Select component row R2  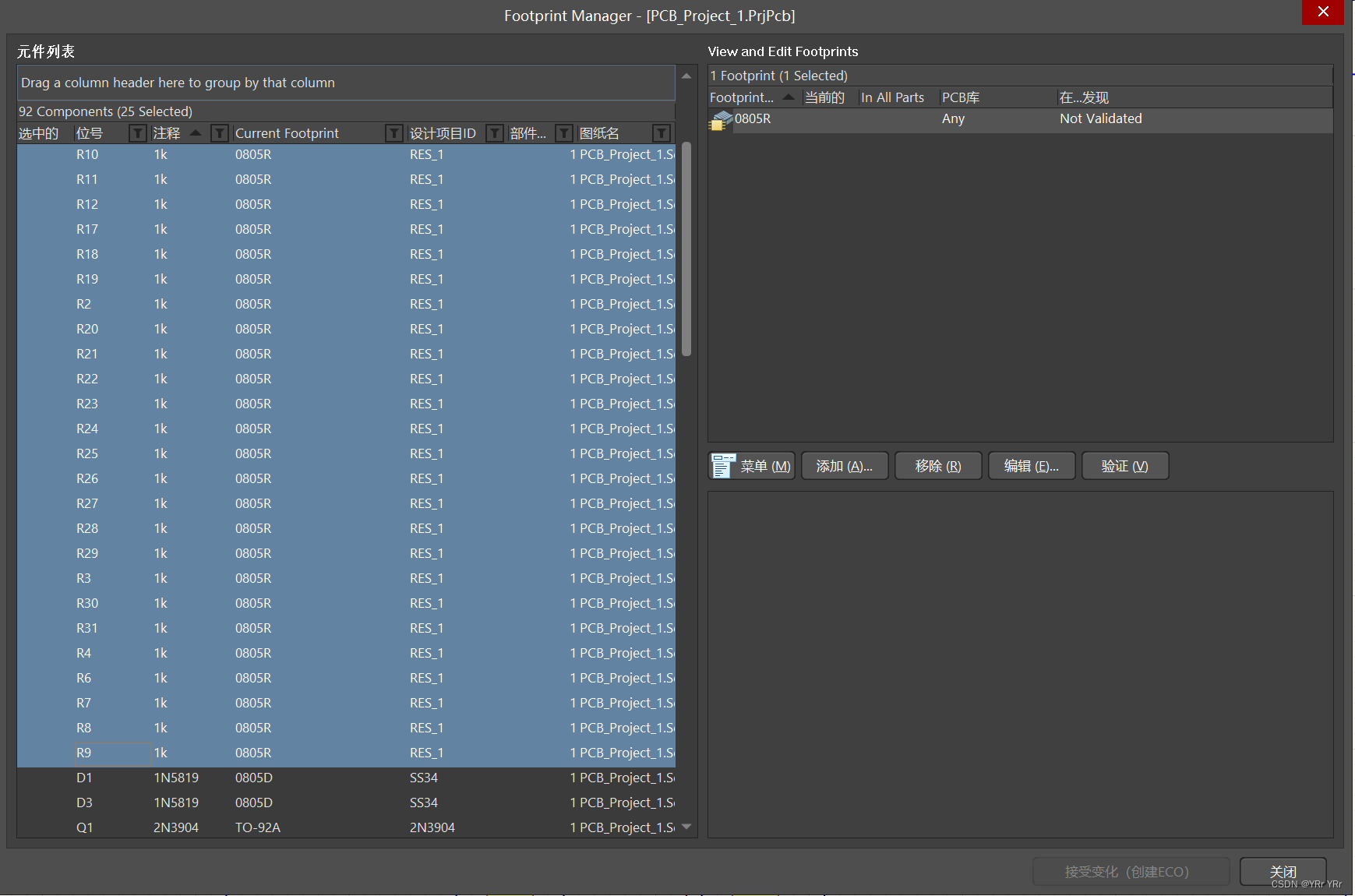[x=346, y=304]
